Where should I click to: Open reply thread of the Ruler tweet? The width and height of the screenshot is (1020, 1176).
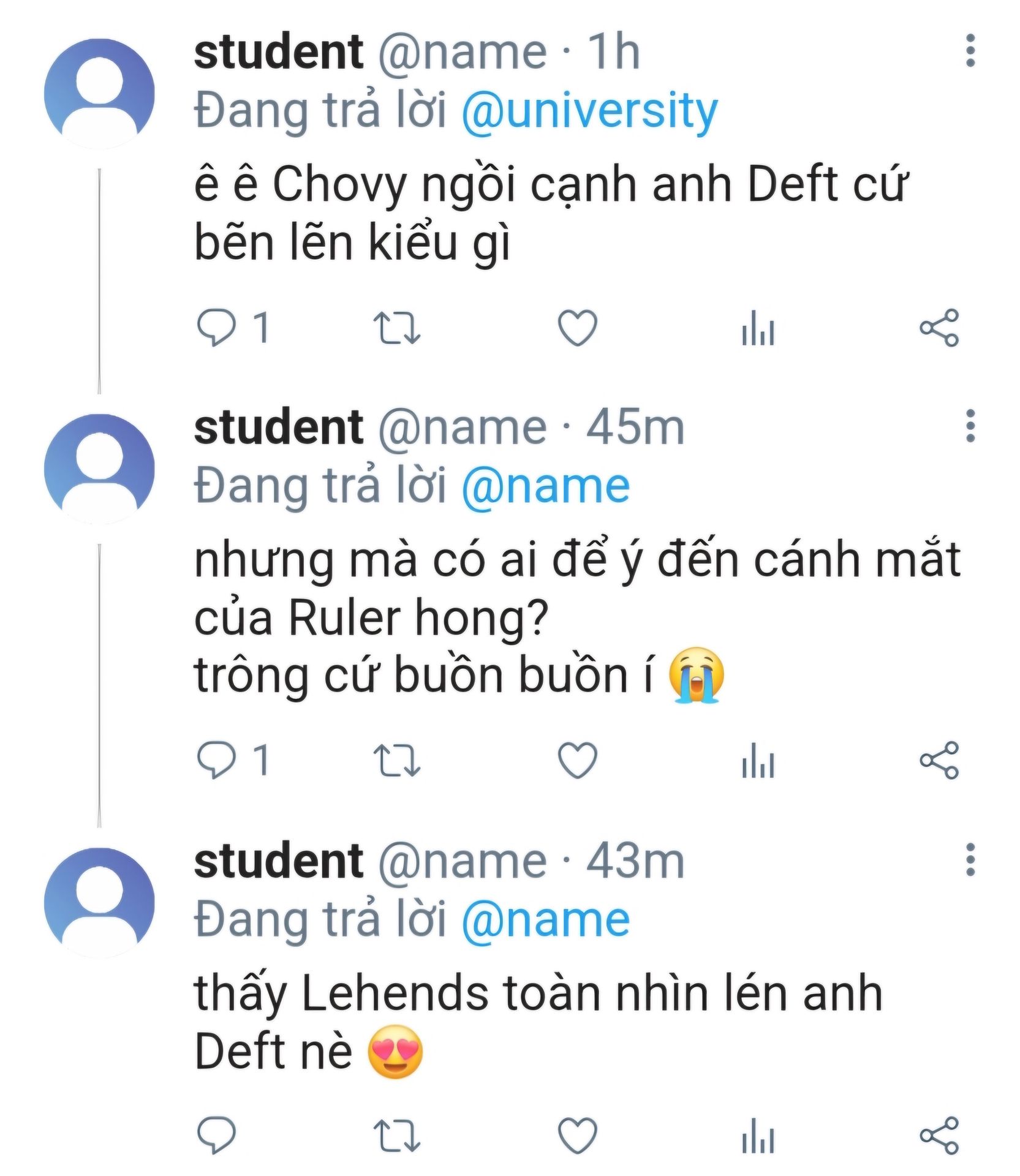coord(216,759)
